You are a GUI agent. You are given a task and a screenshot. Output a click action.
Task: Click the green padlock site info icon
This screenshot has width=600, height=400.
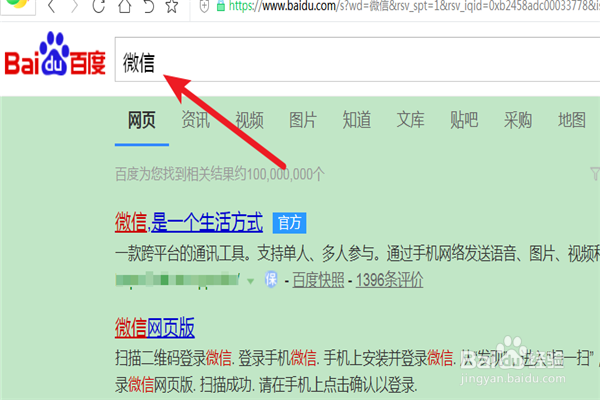click(x=220, y=6)
